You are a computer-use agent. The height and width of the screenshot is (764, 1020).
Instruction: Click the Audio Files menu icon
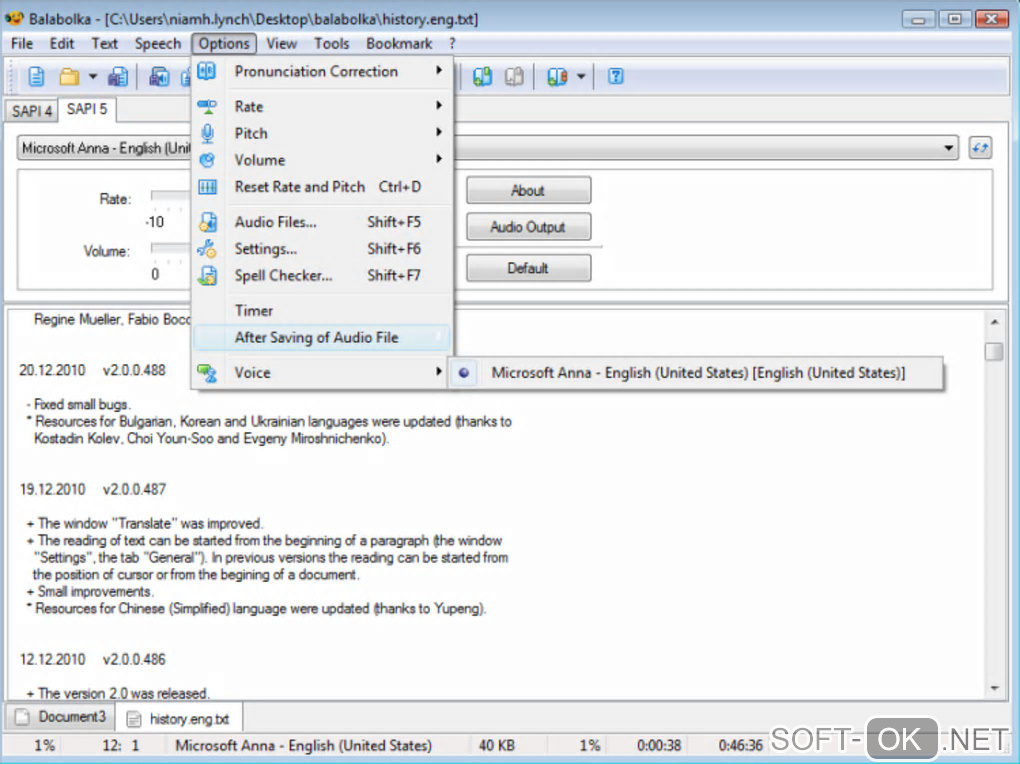[208, 222]
